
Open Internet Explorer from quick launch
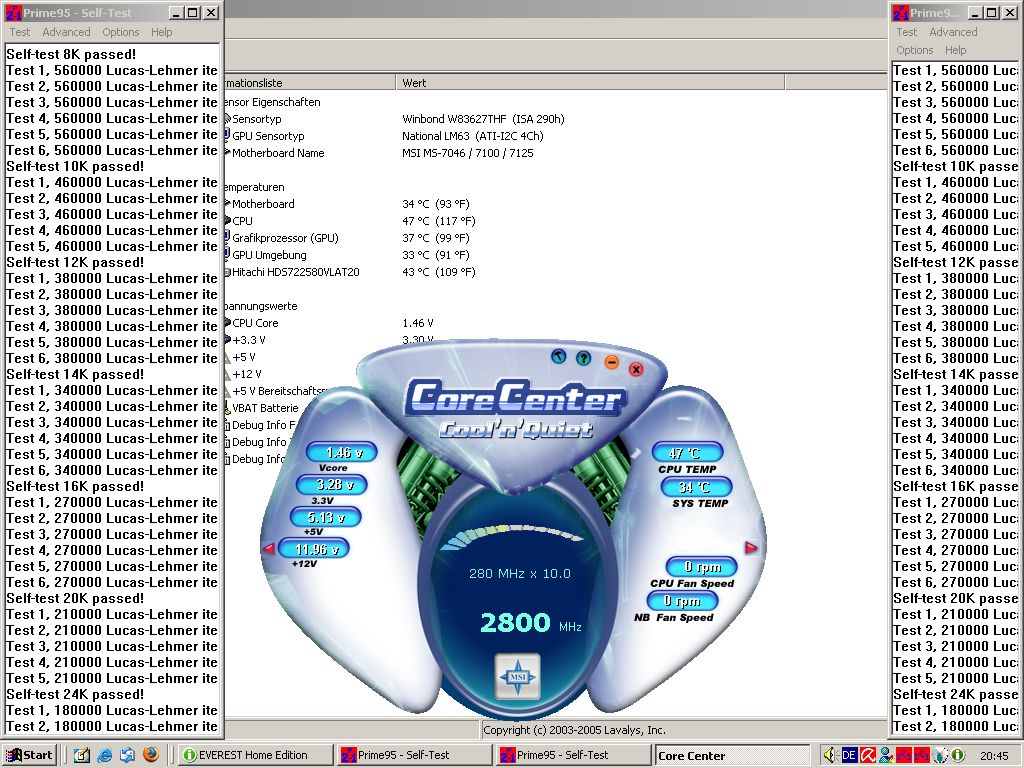[105, 755]
